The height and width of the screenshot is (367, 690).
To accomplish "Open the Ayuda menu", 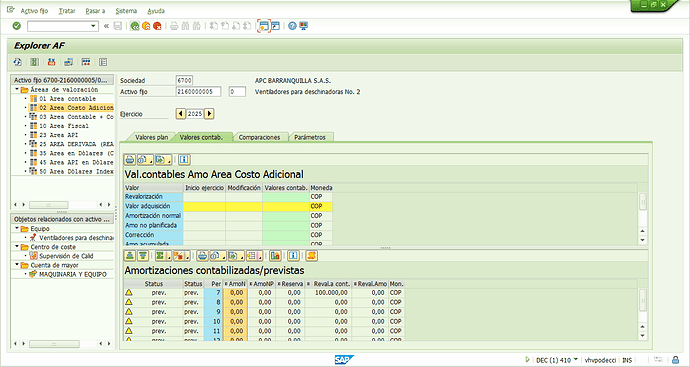I will (x=156, y=11).
